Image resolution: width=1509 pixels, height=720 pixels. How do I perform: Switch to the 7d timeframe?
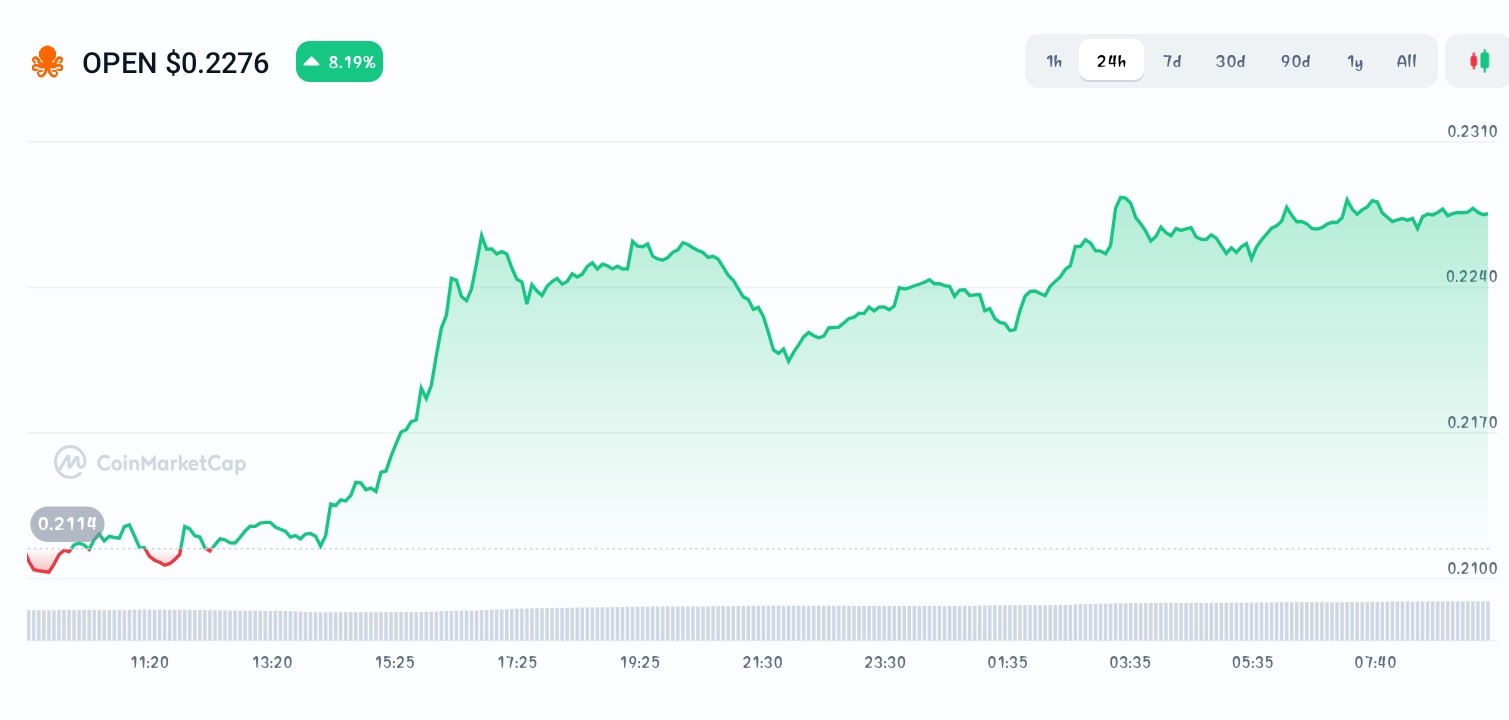tap(1172, 61)
